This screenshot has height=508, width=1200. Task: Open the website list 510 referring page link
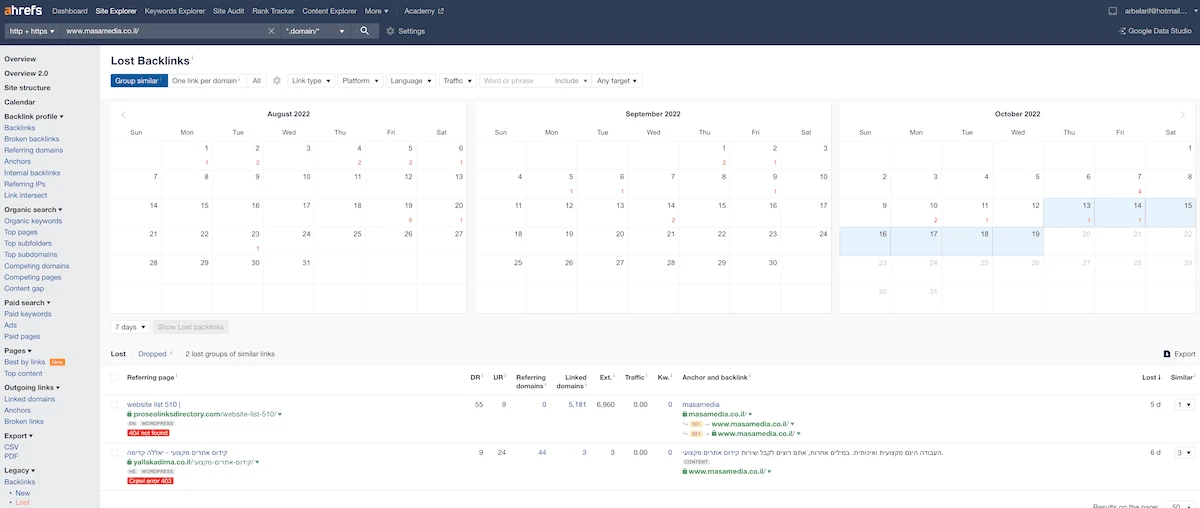(153, 404)
